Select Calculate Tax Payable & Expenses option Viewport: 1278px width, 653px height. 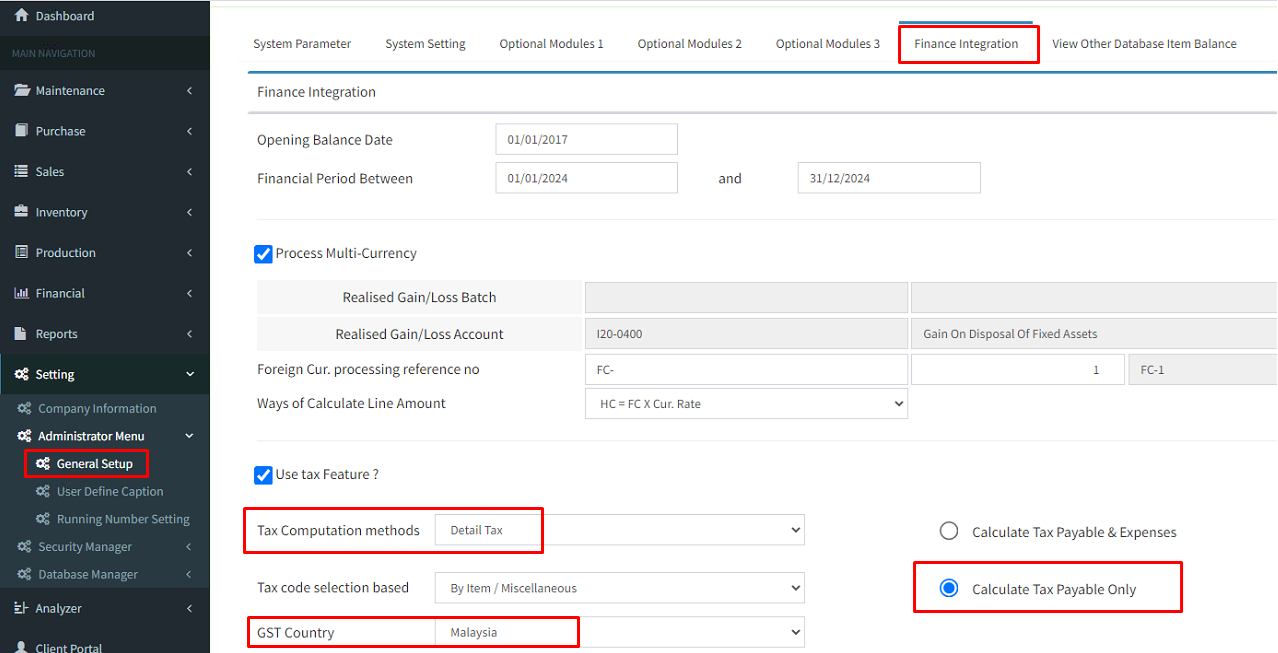(949, 532)
